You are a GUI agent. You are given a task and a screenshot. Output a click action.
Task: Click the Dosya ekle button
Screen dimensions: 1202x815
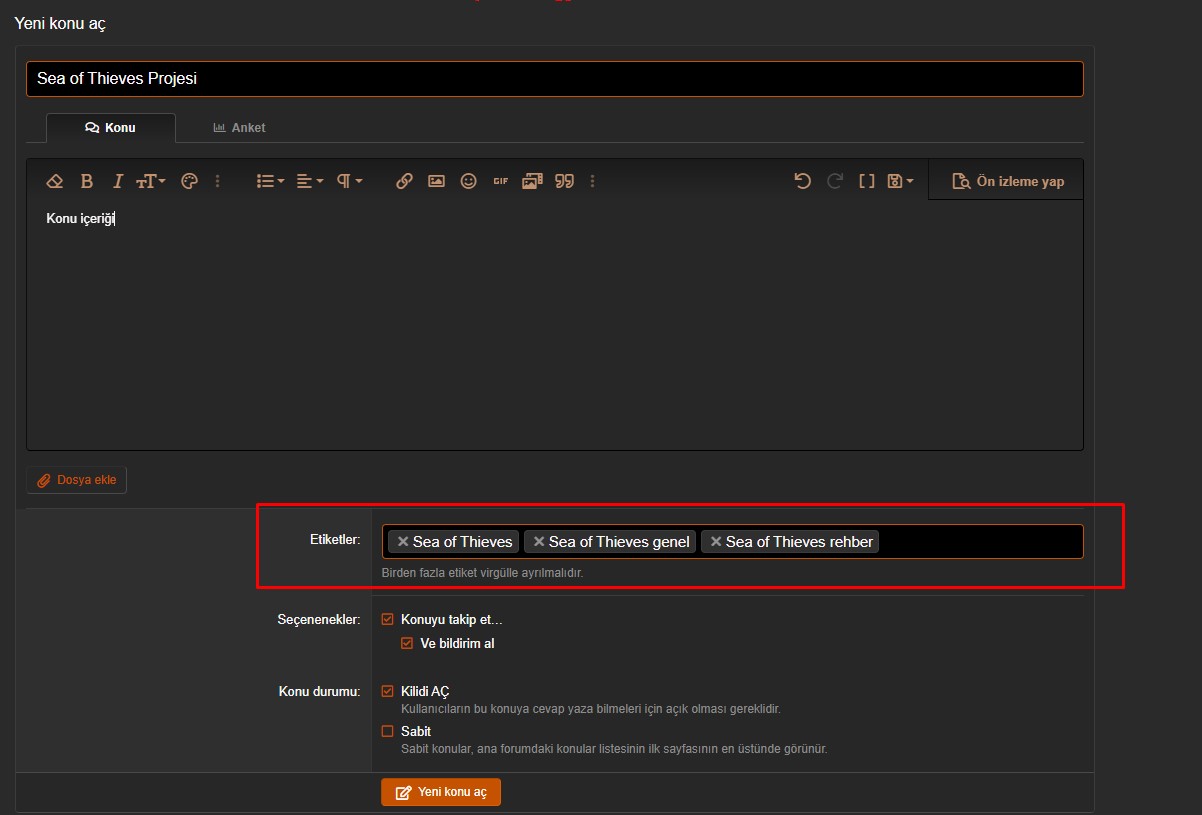(x=77, y=480)
